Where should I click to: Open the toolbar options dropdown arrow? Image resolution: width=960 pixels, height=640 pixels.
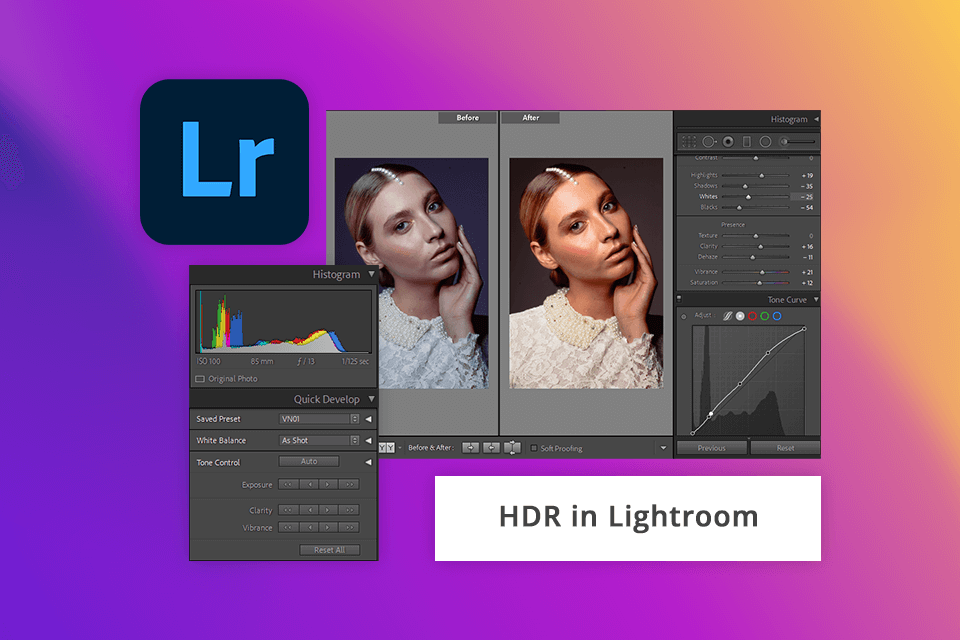(x=663, y=448)
